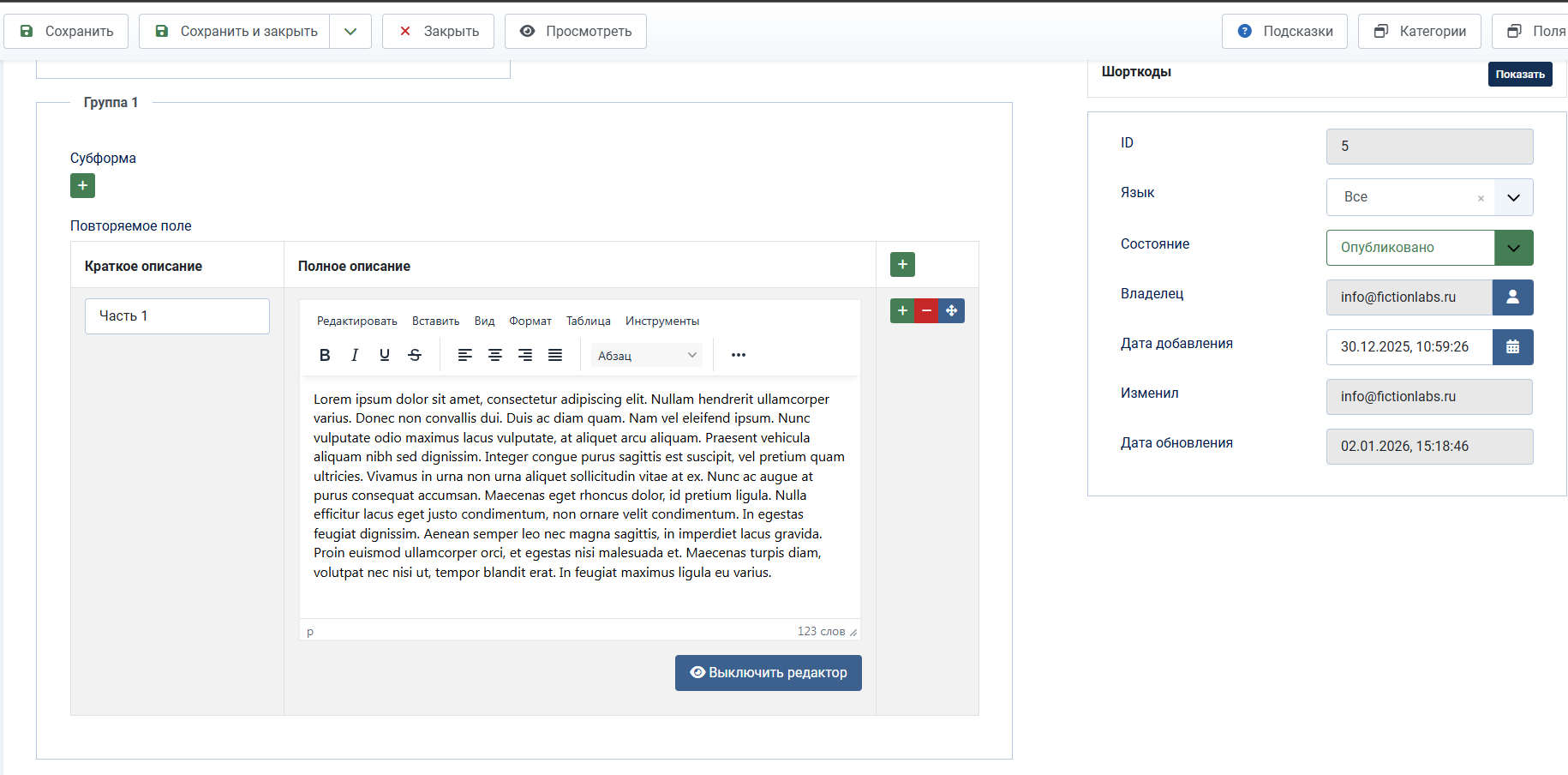This screenshot has height=775, width=1568.
Task: Expand the Состояние status dropdown
Action: (x=1513, y=248)
